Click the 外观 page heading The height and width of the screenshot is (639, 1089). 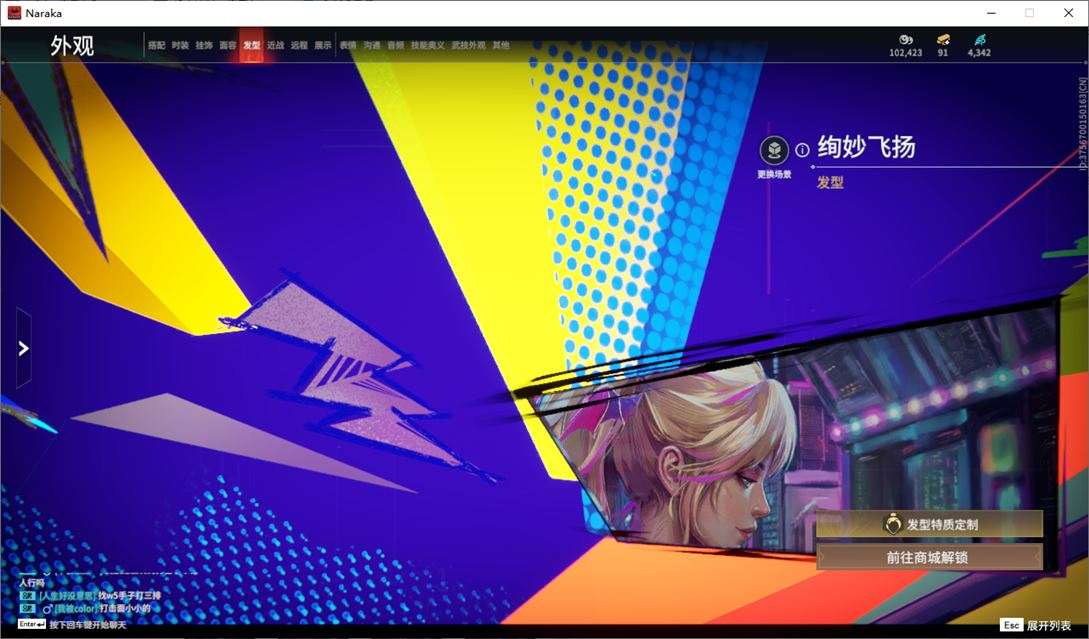72,46
